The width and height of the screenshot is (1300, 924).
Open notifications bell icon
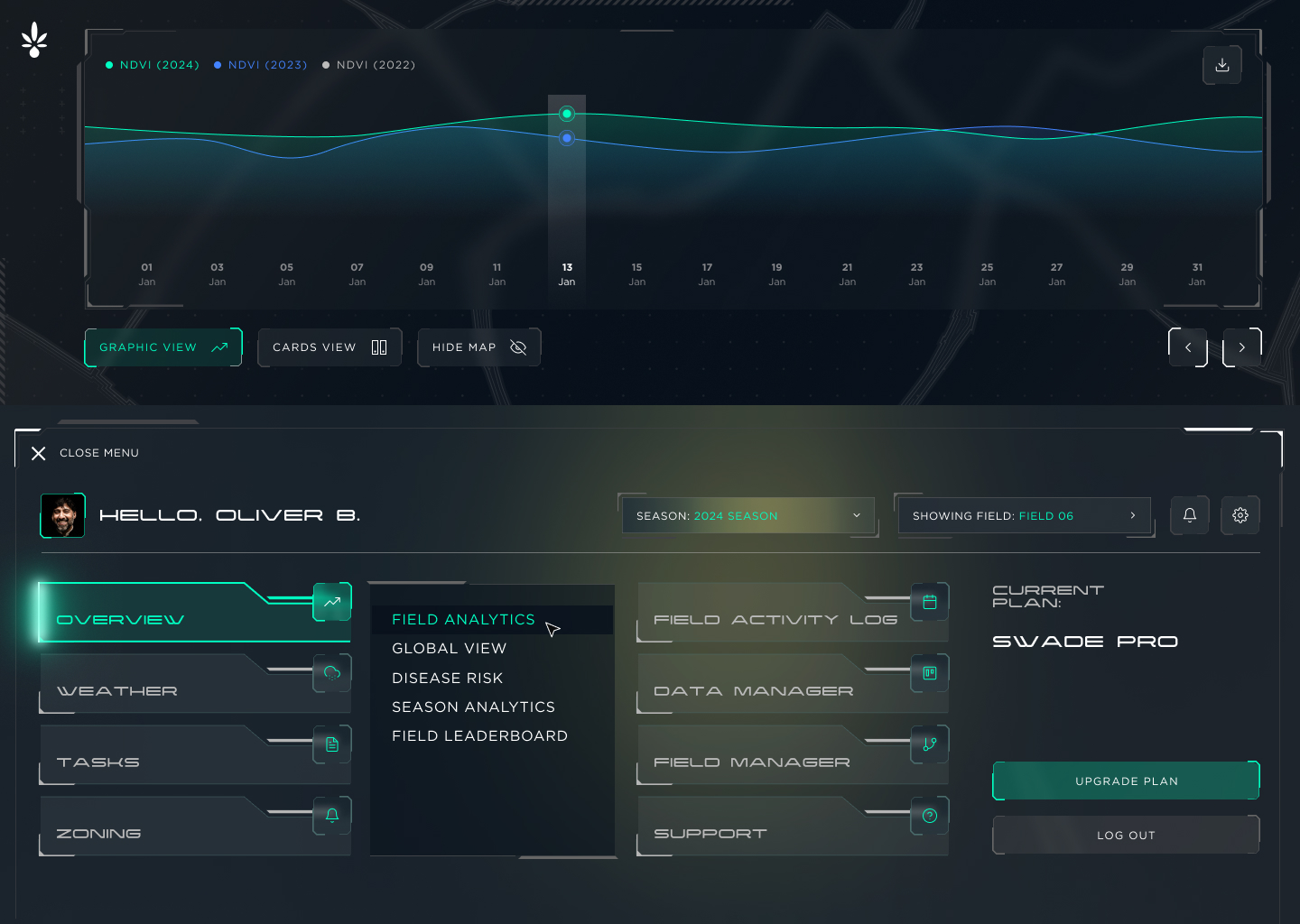coord(1190,515)
